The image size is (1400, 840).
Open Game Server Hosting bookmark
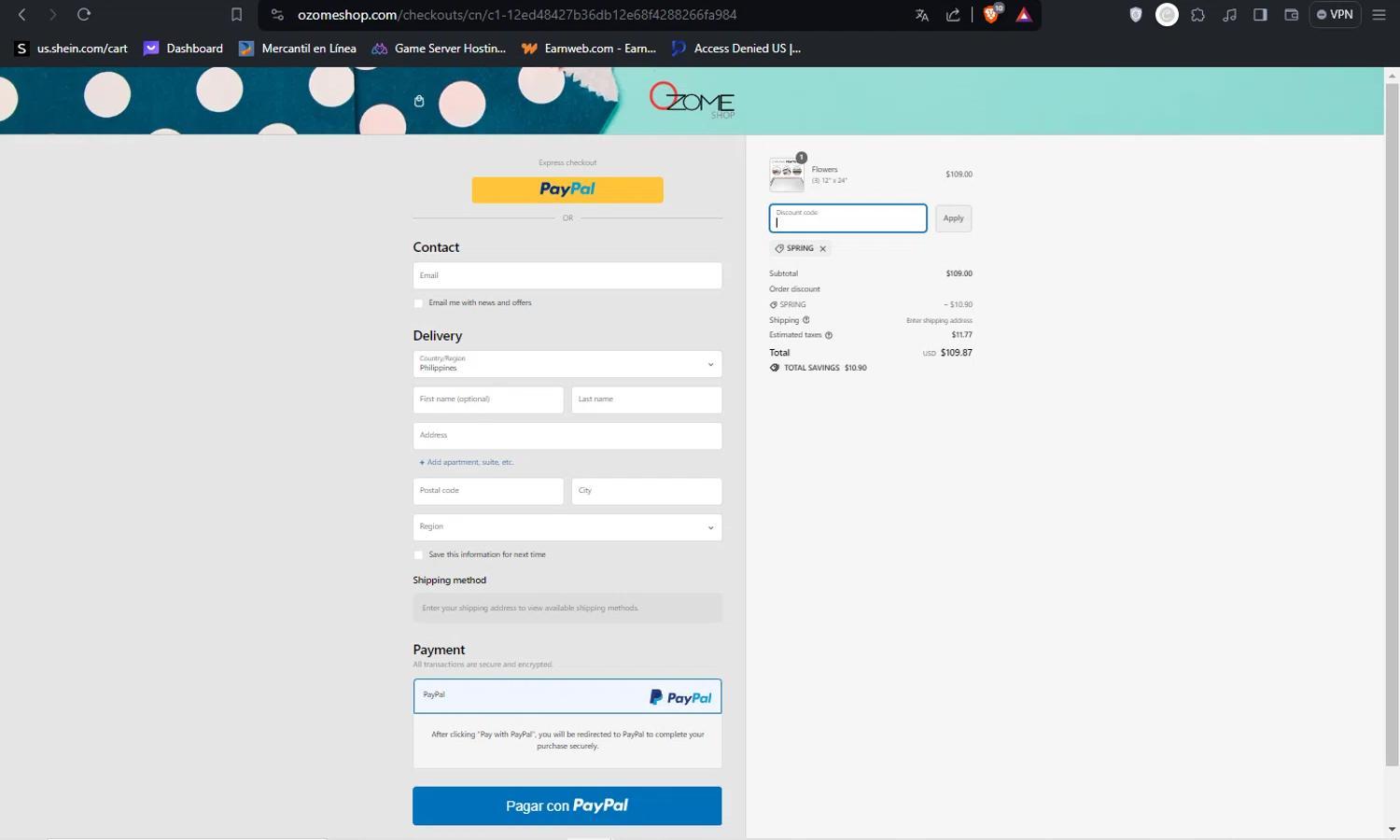(x=439, y=49)
